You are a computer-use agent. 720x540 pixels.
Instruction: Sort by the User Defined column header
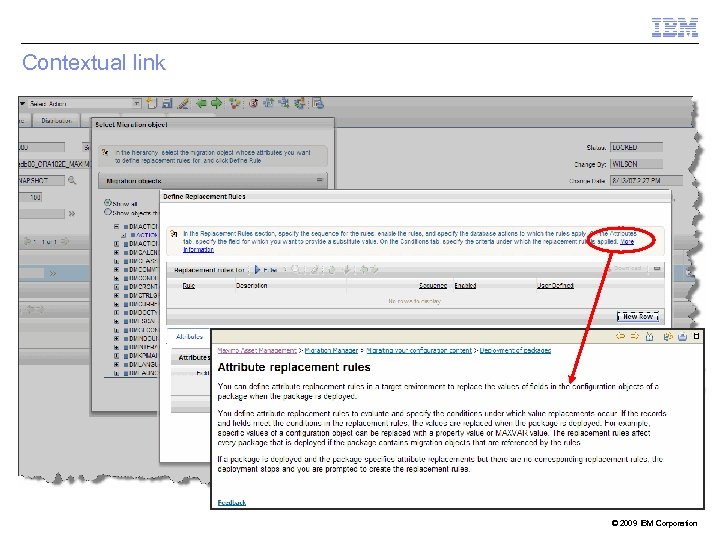[x=555, y=286]
